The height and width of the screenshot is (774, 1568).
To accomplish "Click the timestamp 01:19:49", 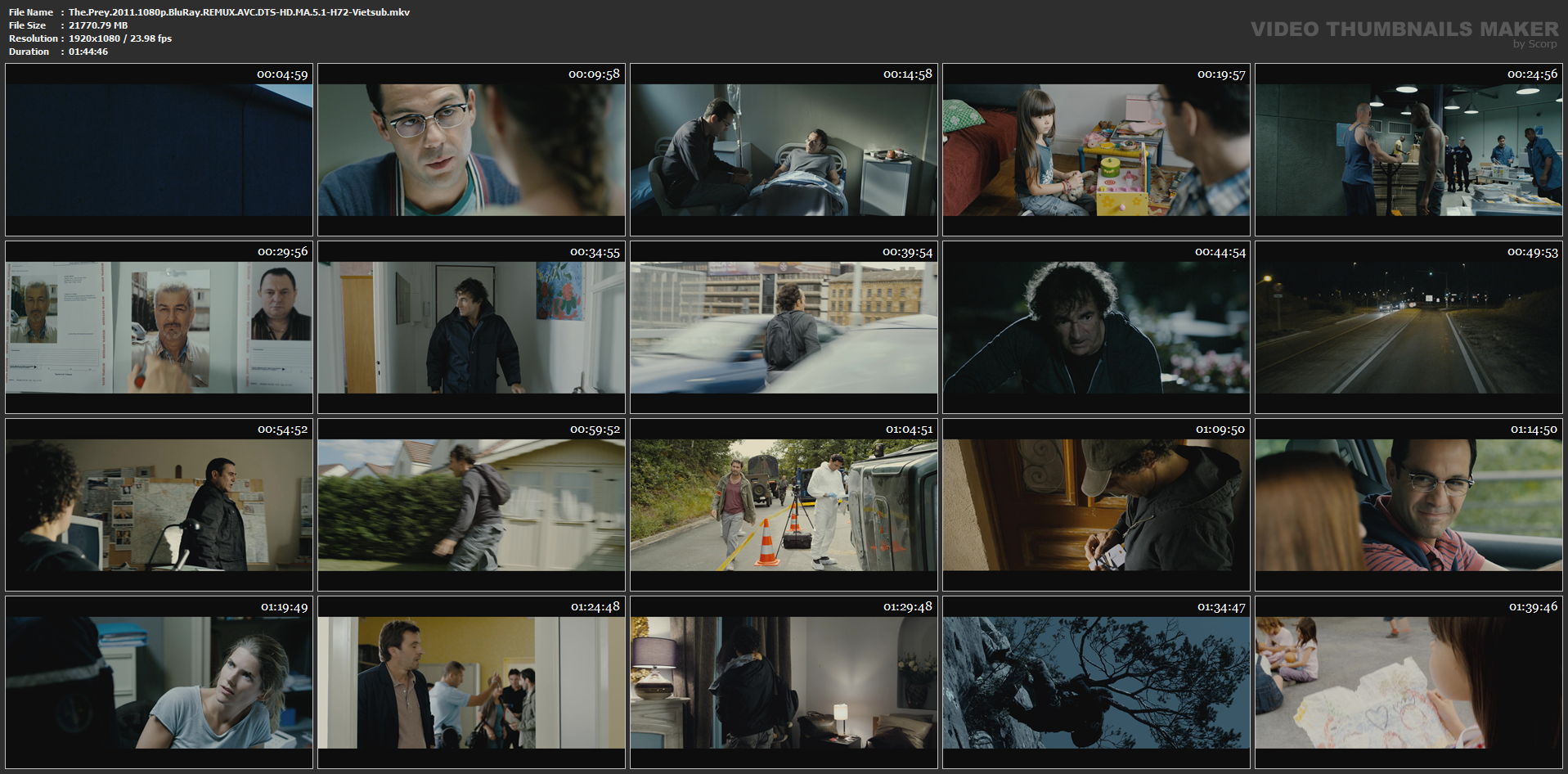I will click(285, 607).
